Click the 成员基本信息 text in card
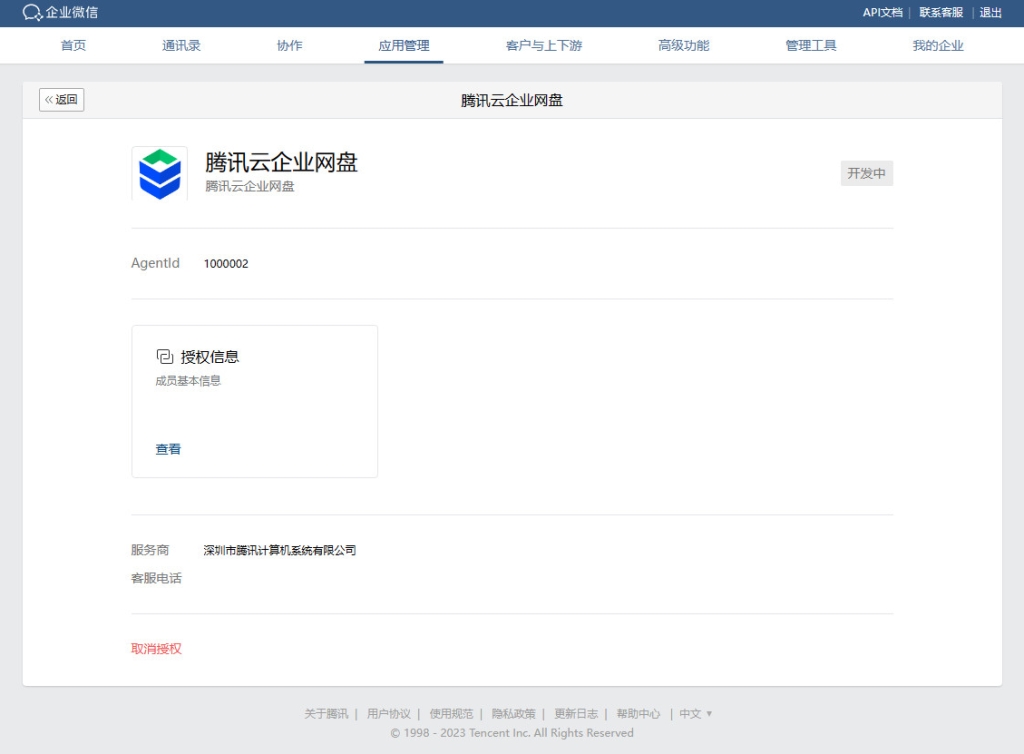The image size is (1024, 754). (188, 381)
